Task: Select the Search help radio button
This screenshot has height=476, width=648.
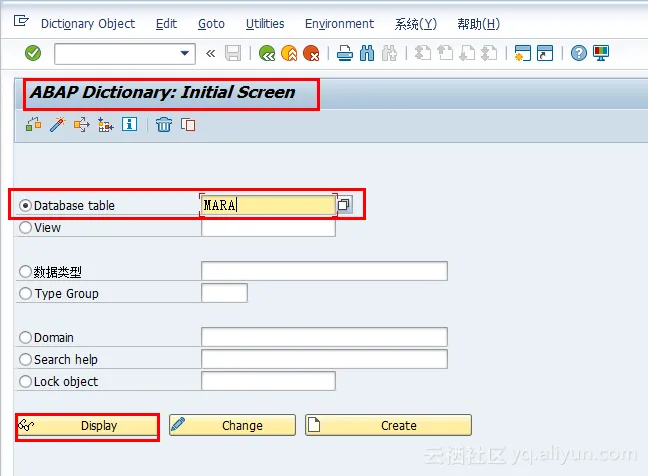Action: [26, 359]
